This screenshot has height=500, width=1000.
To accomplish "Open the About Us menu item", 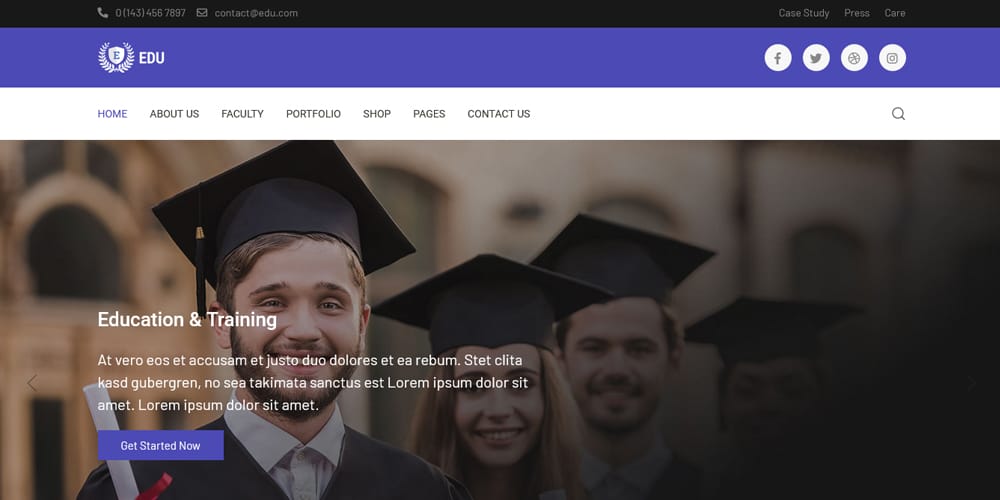I will pyautogui.click(x=174, y=114).
